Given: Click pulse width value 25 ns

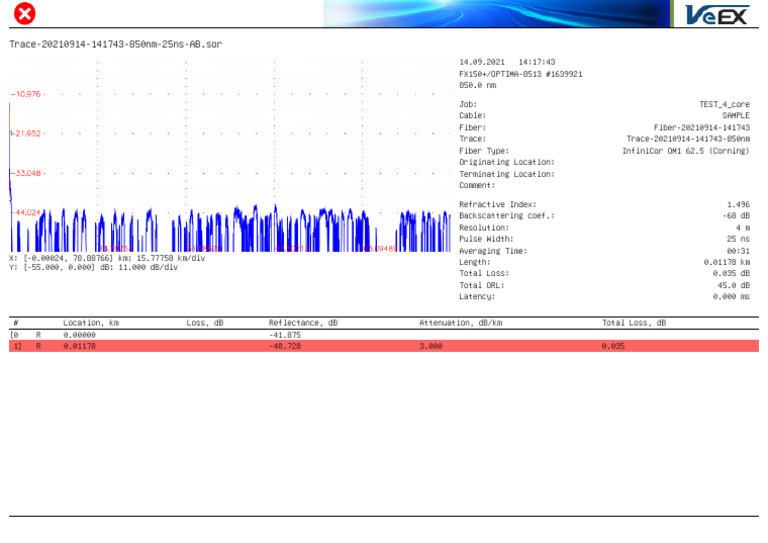Looking at the screenshot, I should click(738, 239).
